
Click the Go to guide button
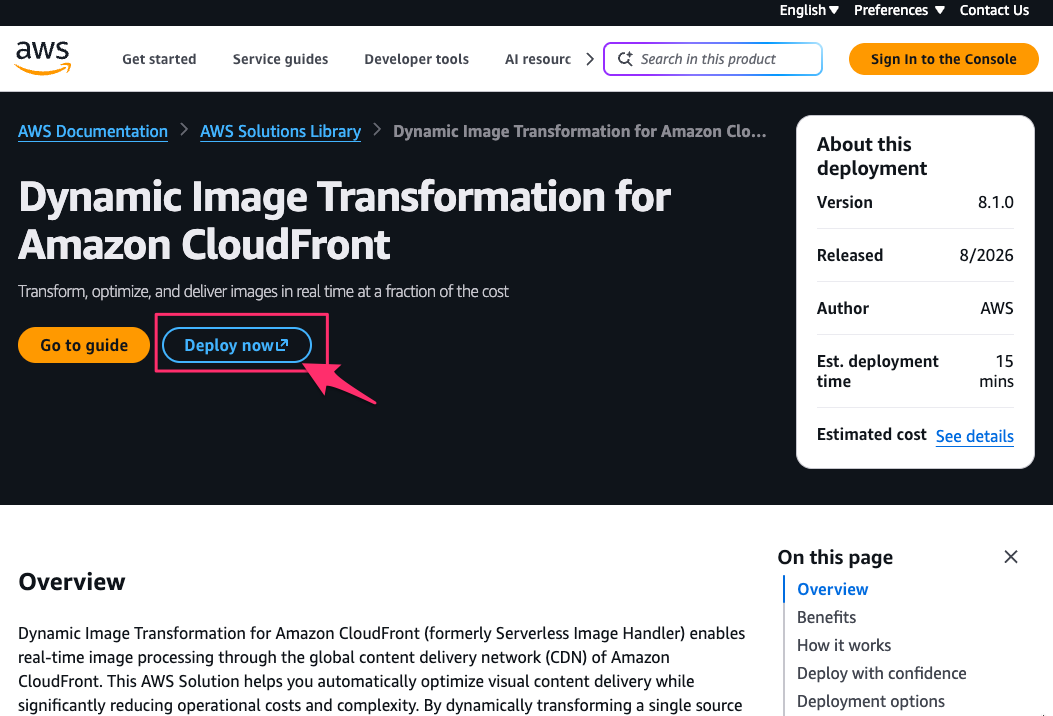tap(84, 345)
